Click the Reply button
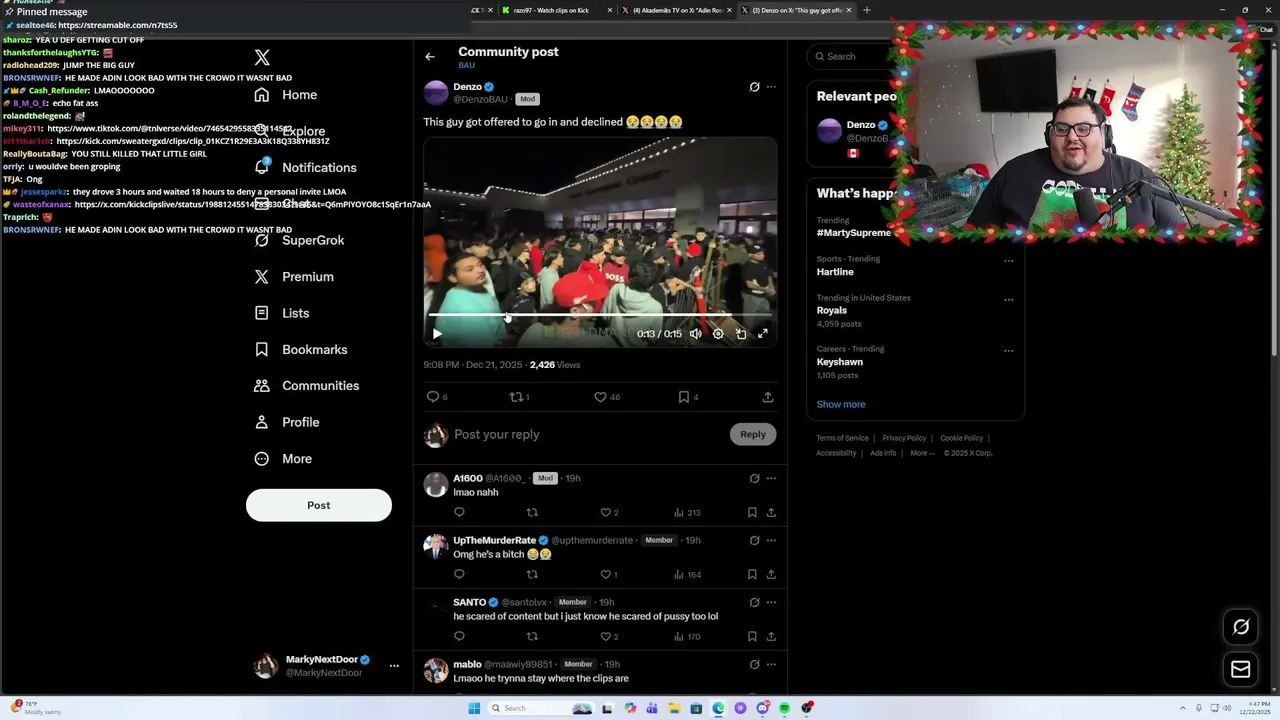 (x=753, y=434)
